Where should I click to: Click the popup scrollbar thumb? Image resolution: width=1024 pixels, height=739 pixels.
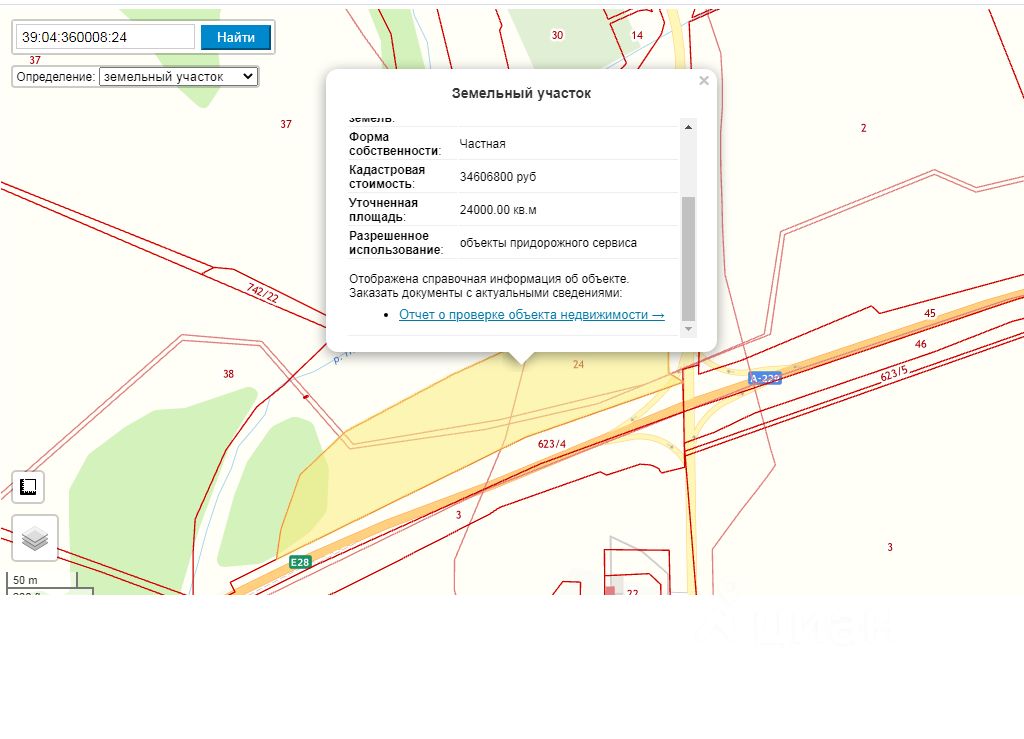click(x=688, y=259)
